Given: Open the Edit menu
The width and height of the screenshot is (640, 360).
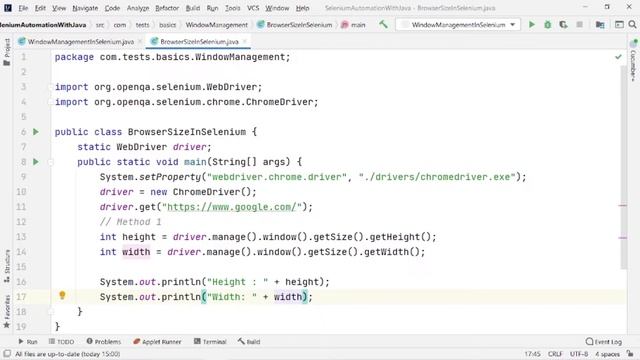Looking at the screenshot, I should click(40, 8).
